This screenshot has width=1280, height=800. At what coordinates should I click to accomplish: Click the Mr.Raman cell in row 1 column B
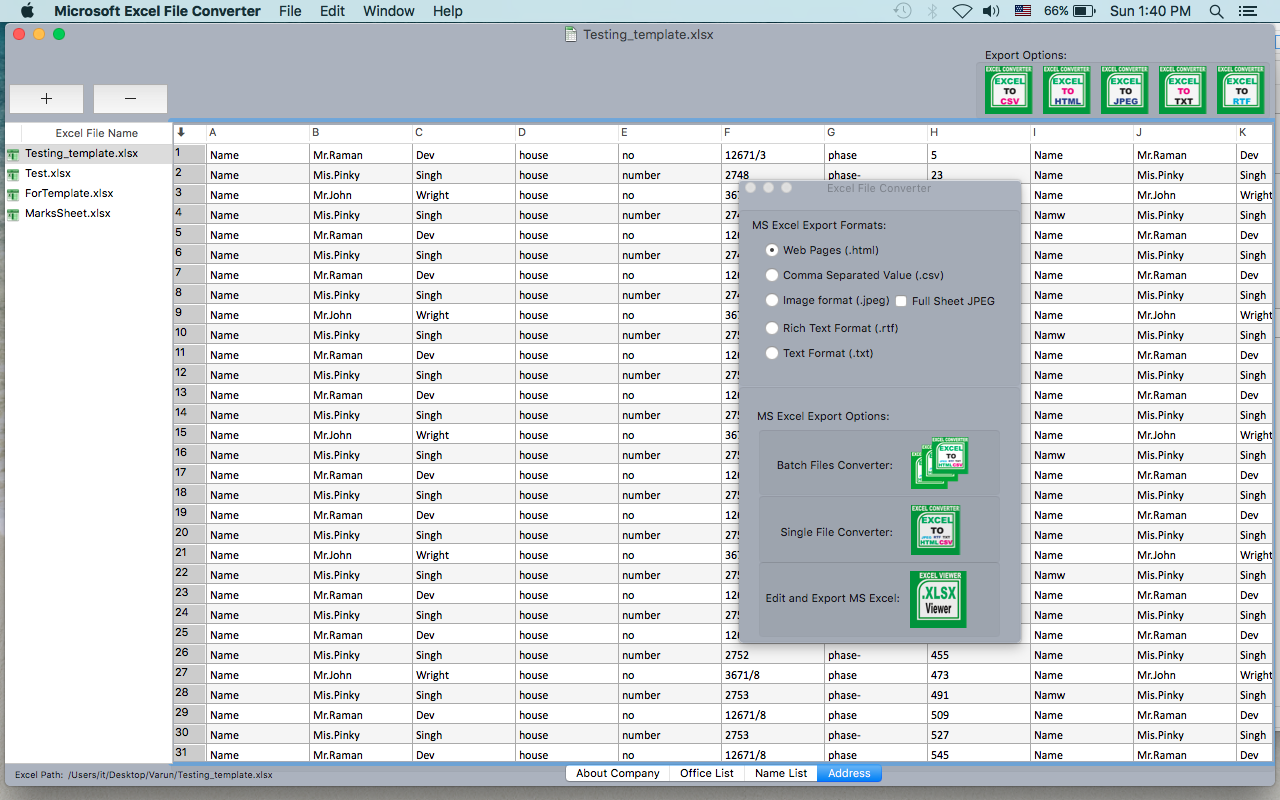pos(360,155)
